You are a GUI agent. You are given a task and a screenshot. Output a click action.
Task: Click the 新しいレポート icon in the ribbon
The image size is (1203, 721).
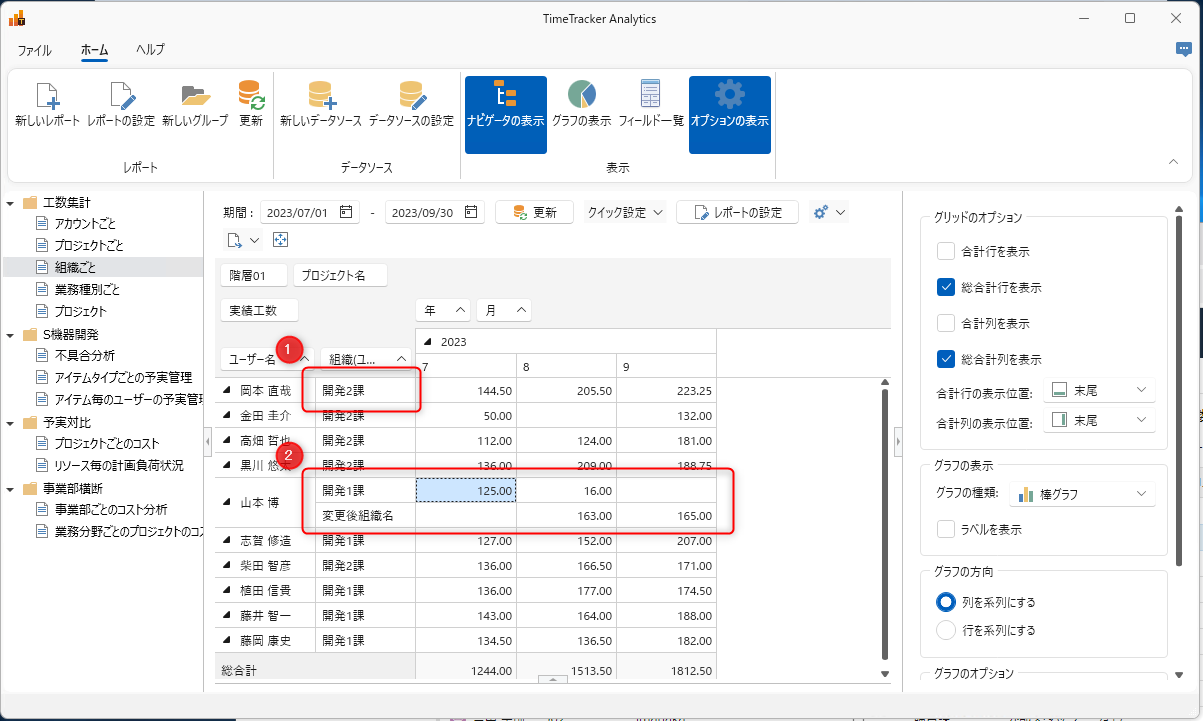47,96
